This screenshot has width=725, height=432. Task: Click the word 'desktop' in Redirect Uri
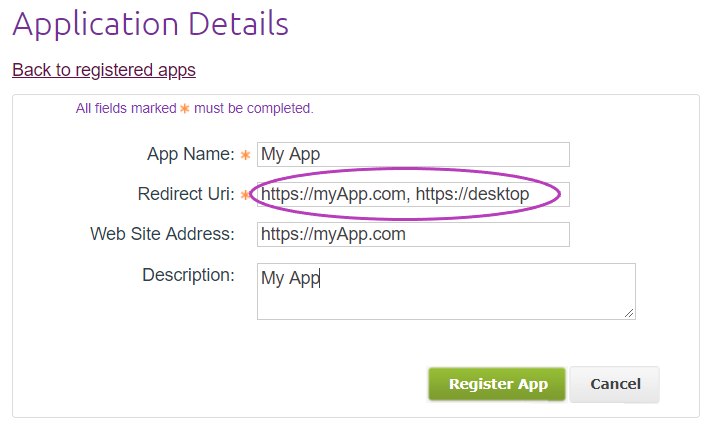point(498,194)
